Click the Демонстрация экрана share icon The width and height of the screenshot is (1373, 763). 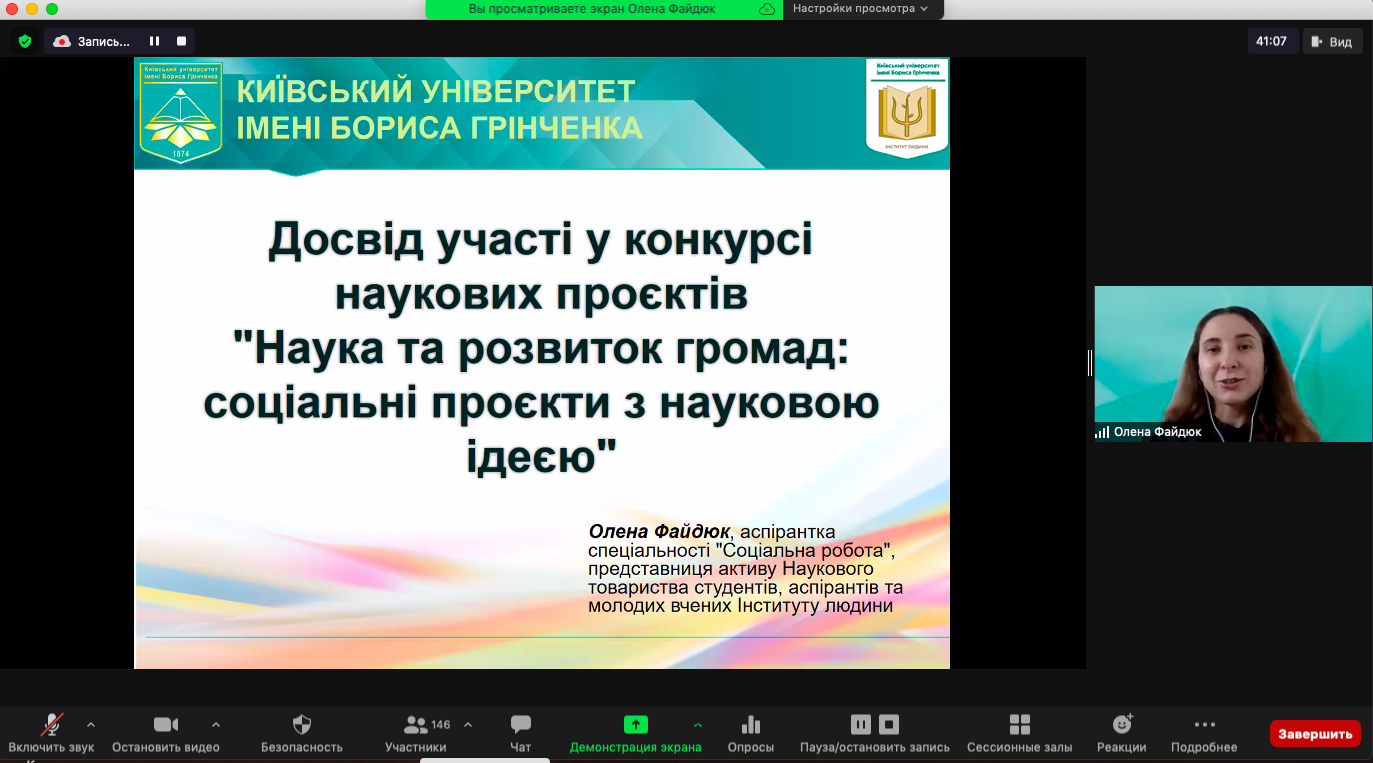point(635,725)
